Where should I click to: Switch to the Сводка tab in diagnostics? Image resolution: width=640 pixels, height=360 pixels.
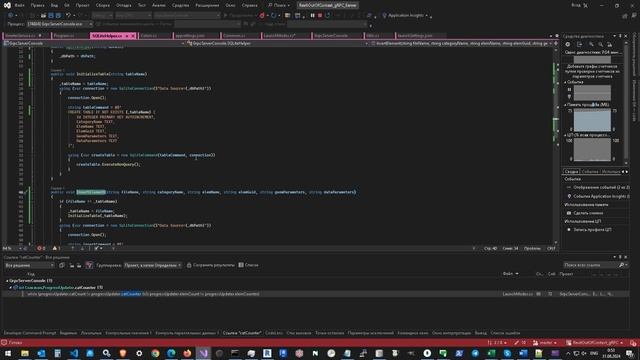(571, 172)
